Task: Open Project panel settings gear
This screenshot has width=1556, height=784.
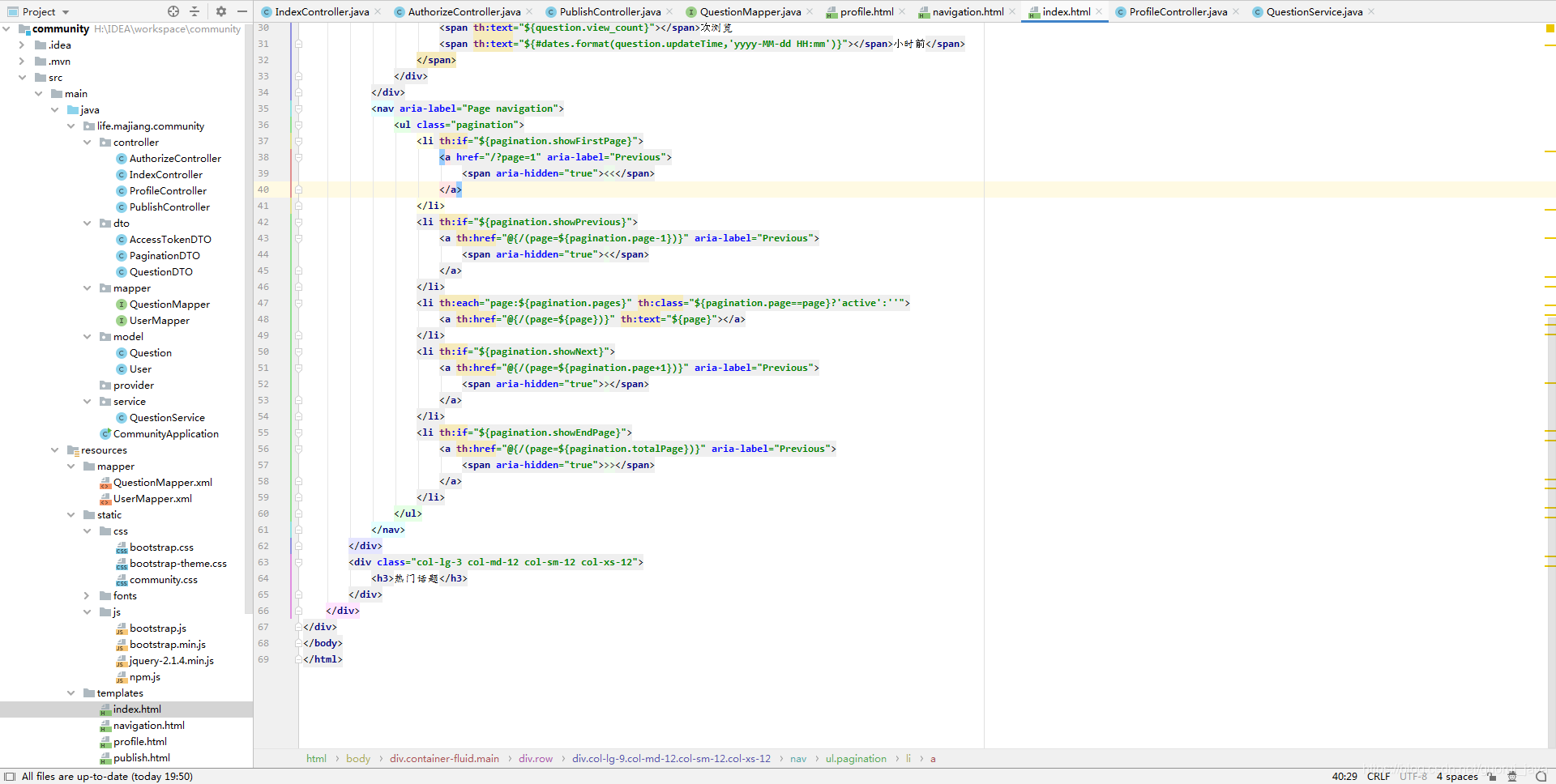Action: pos(221,11)
